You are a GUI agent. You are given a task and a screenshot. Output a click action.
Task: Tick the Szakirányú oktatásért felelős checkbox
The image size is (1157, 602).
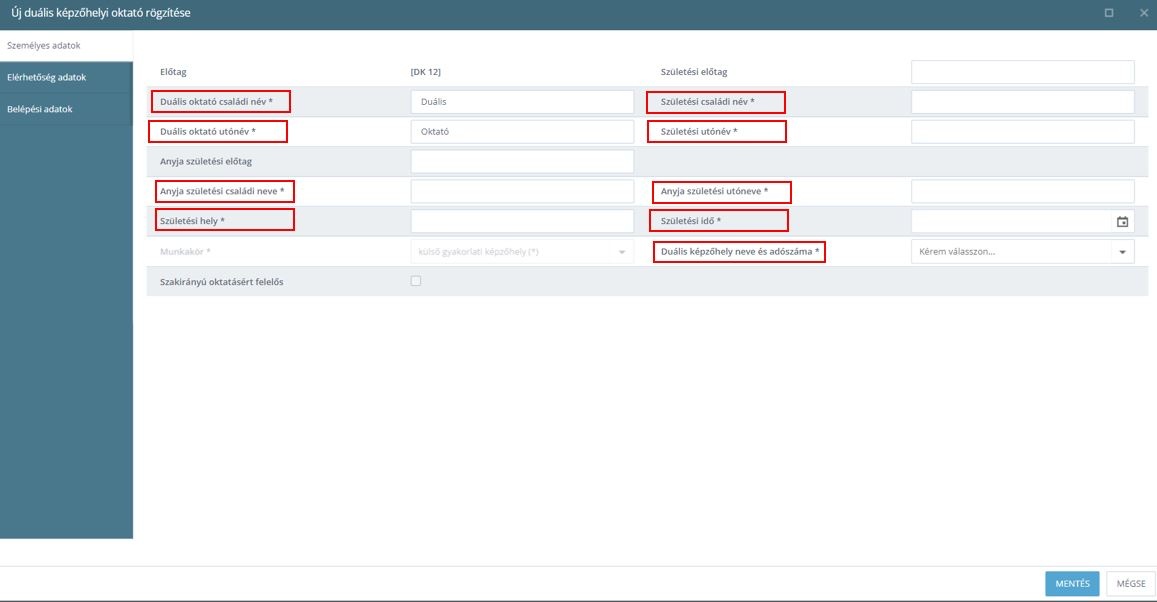pos(416,281)
